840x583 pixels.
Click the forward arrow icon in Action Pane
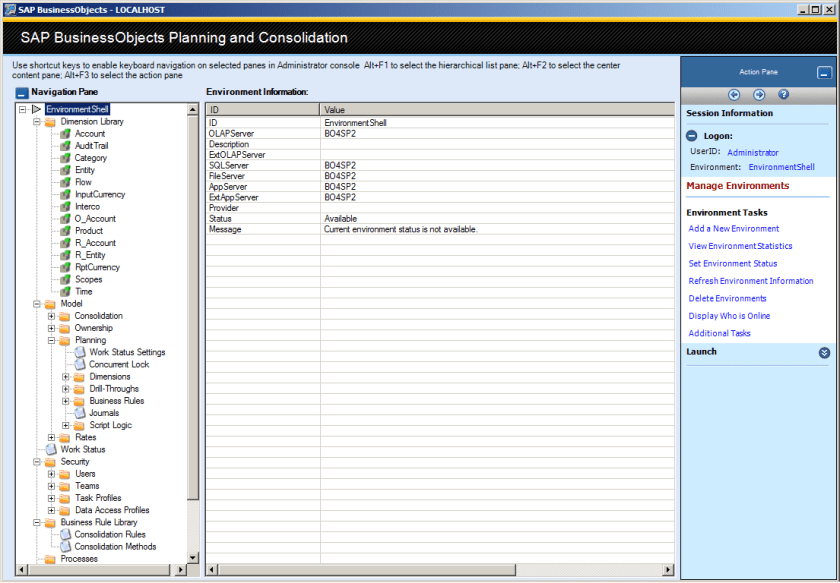coord(759,95)
